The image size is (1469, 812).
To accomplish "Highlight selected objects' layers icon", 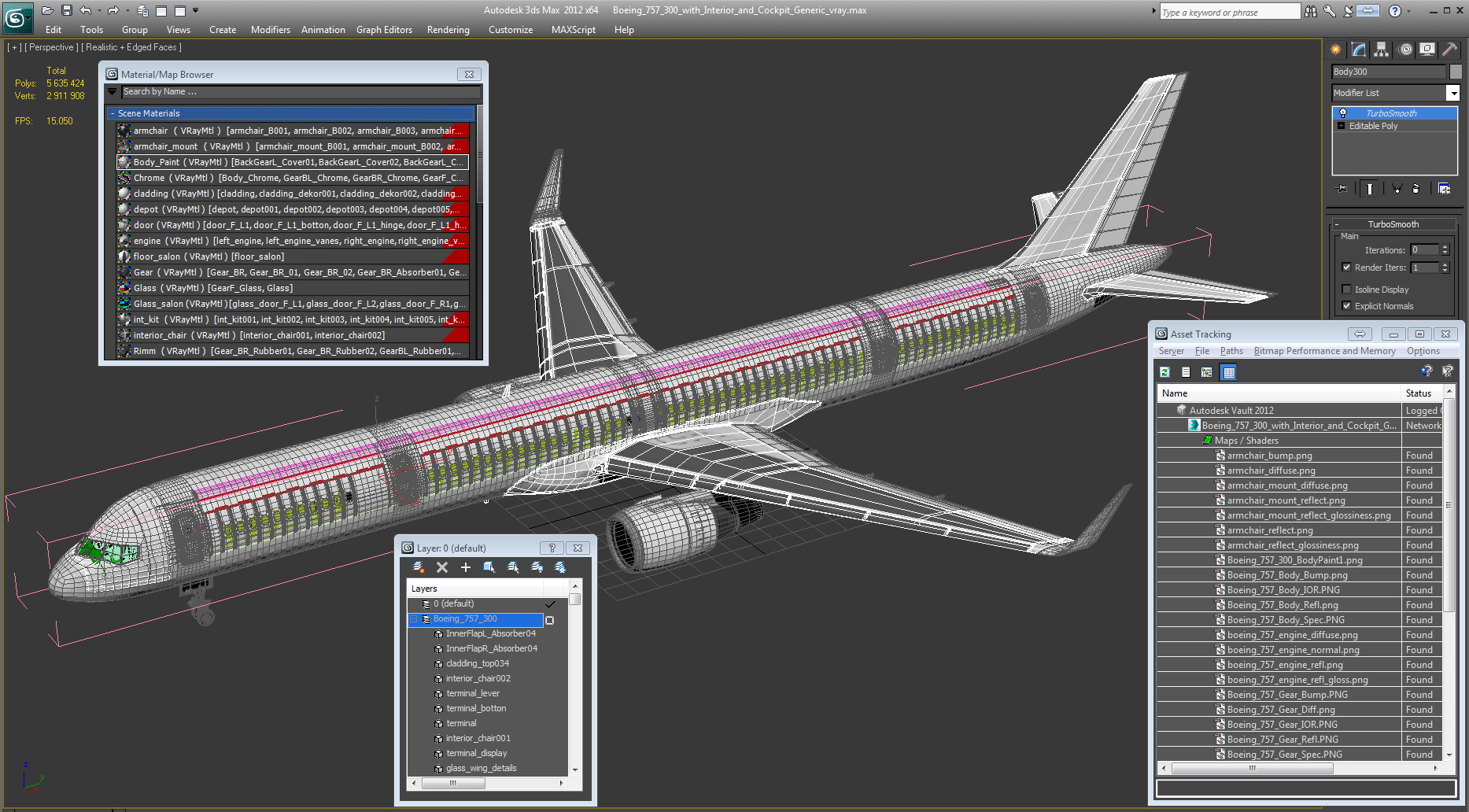I will tap(513, 567).
